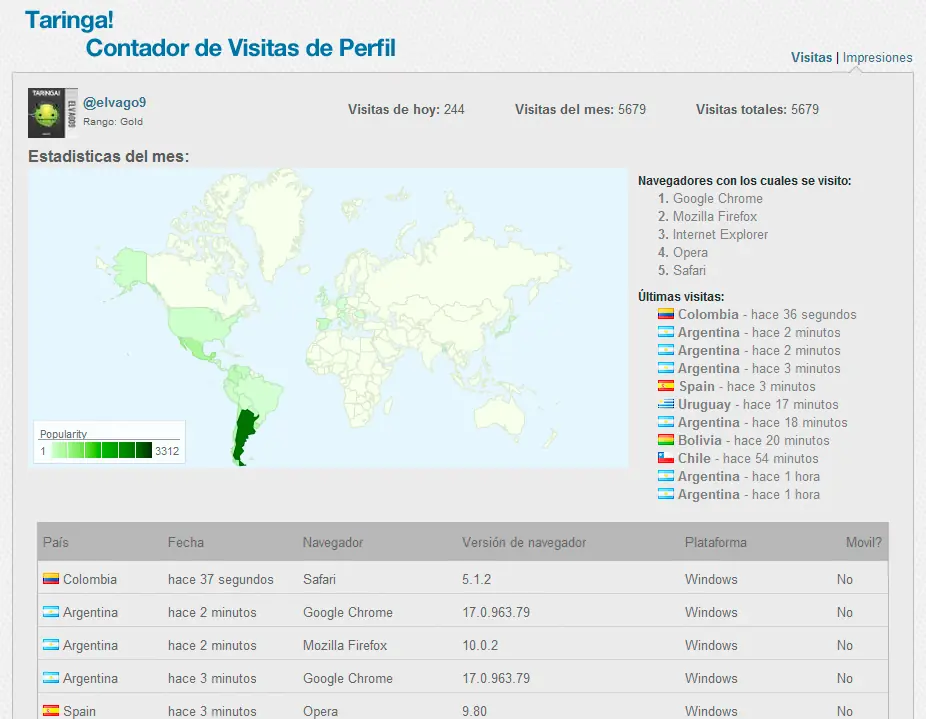Screen dimensions: 926x719
Task: Click the Visitas de hoy: 244 stat
Action: [x=406, y=109]
